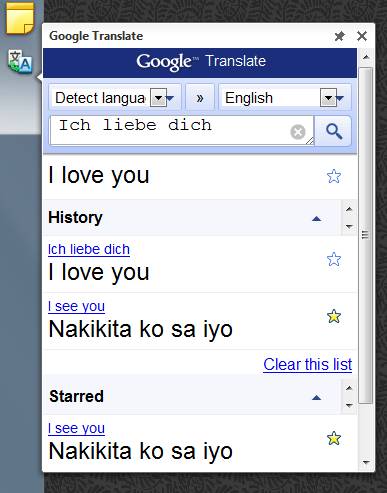This screenshot has width=387, height=493.
Task: Open the Detect language source dropdown
Action: pyautogui.click(x=159, y=98)
